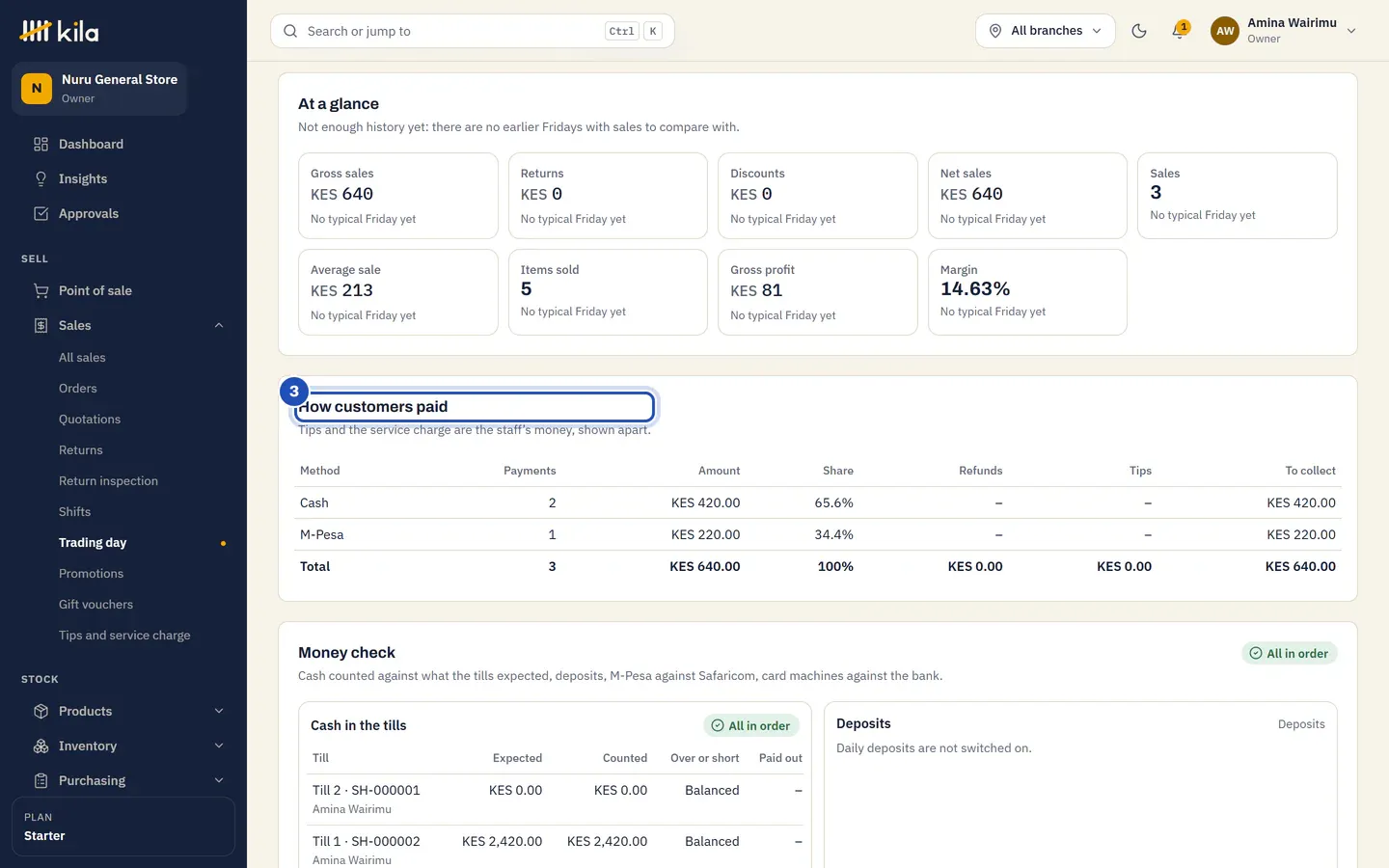Click the Kila logo

[x=59, y=31]
